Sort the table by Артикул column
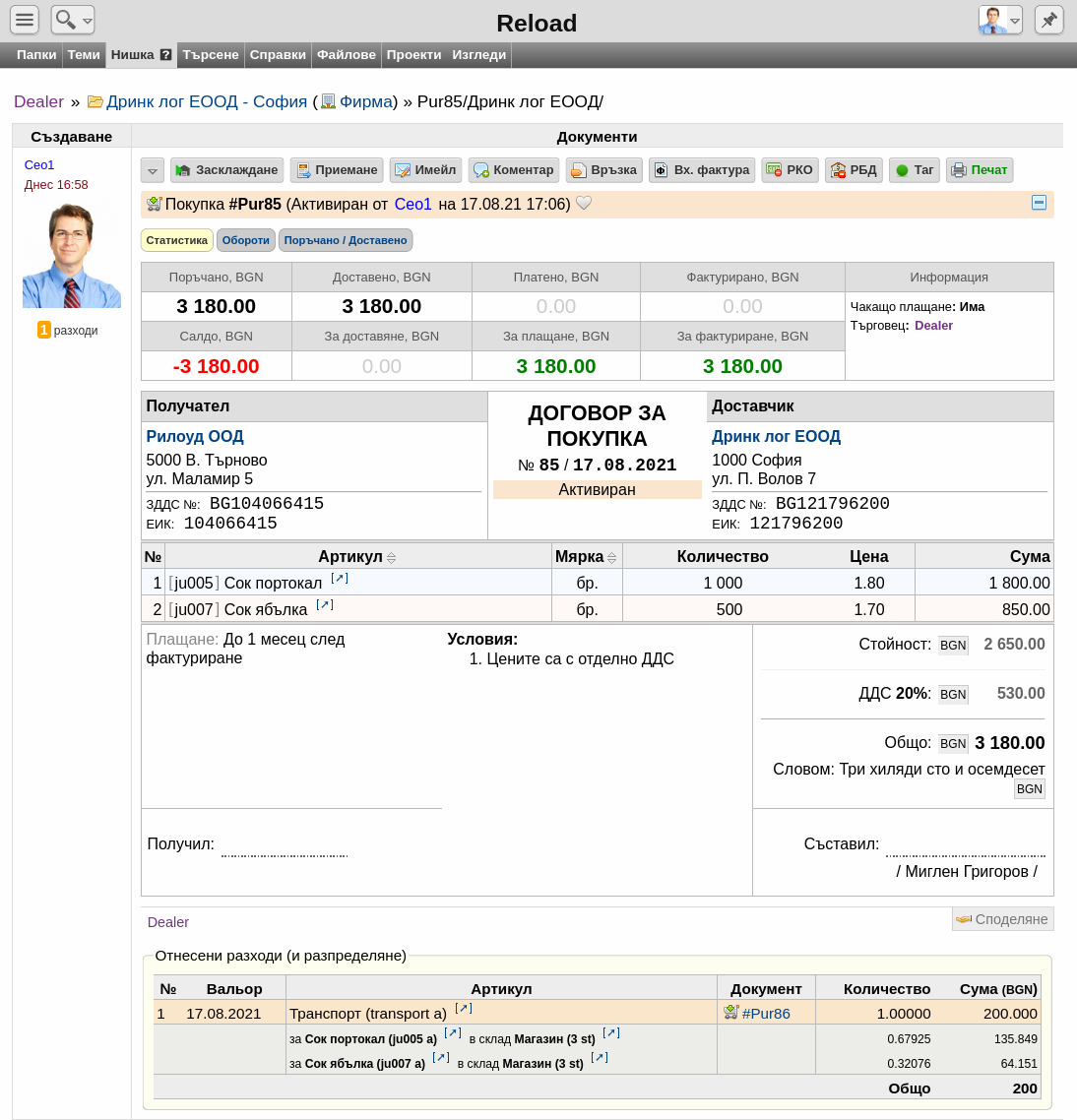This screenshot has width=1077, height=1120. pos(357,556)
